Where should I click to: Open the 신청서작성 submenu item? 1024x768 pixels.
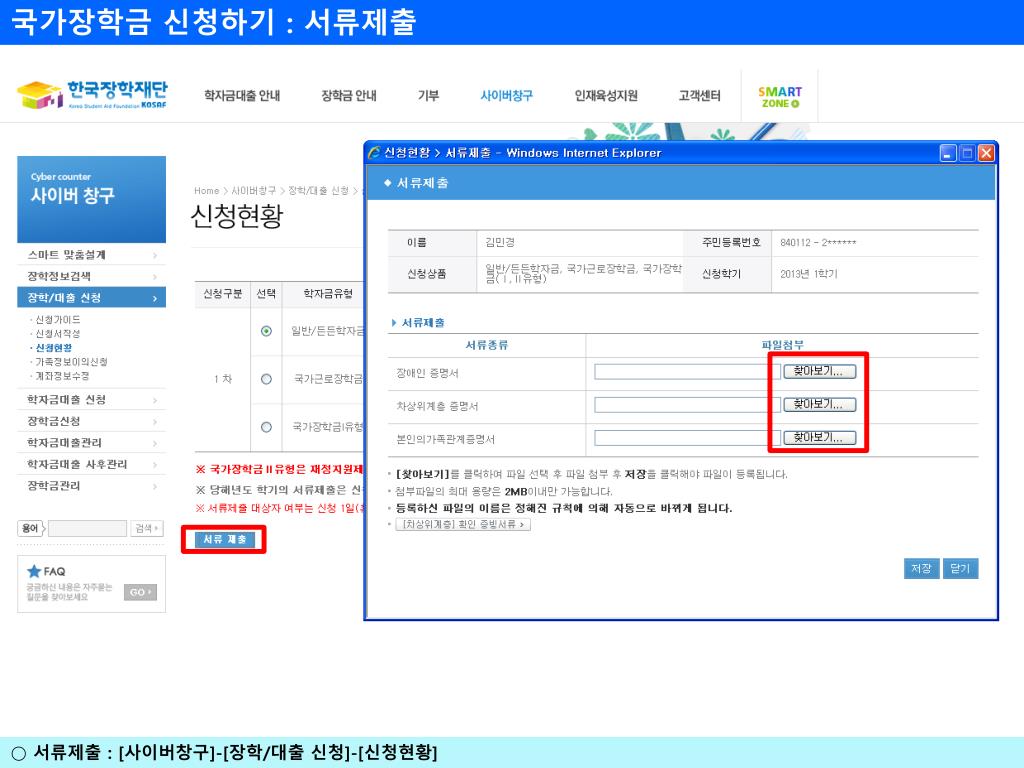pyautogui.click(x=57, y=334)
